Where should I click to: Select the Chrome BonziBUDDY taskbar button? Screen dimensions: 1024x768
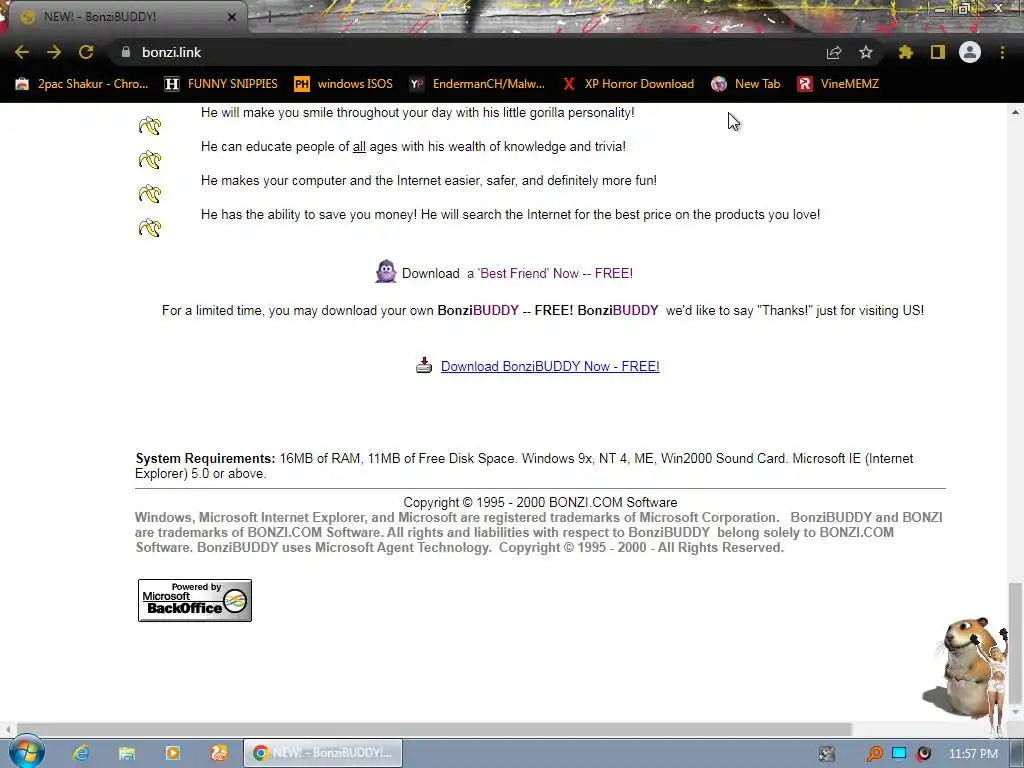coord(323,753)
